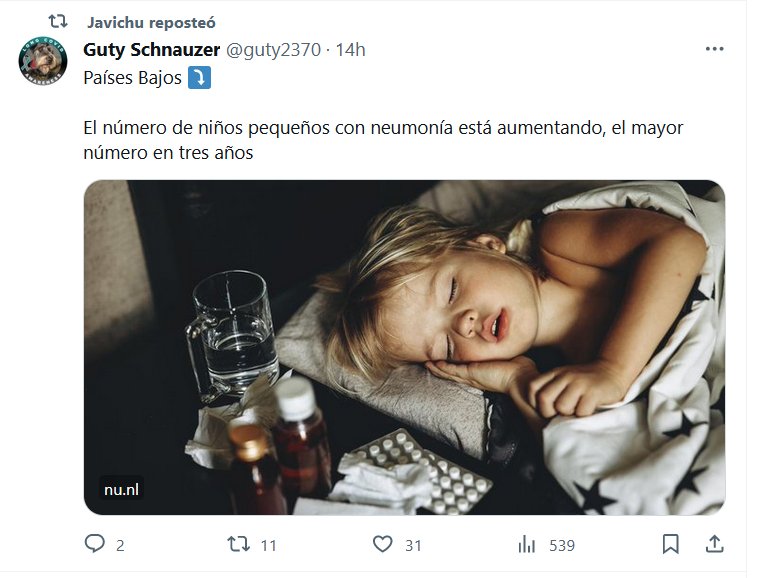Viewport: 764px width, 578px height.
Task: Click the repost count of 11
Action: pos(268,545)
